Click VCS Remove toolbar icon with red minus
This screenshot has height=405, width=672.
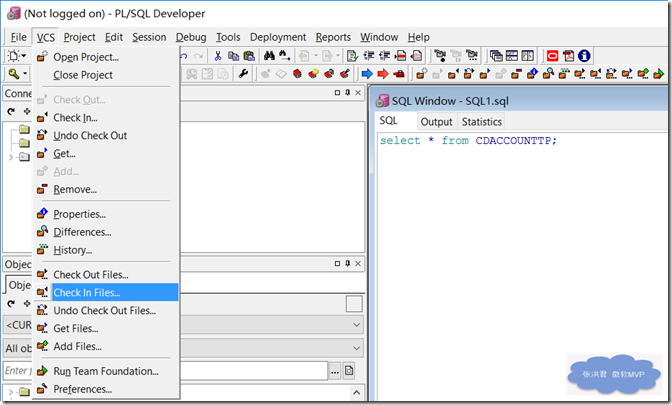(516, 74)
